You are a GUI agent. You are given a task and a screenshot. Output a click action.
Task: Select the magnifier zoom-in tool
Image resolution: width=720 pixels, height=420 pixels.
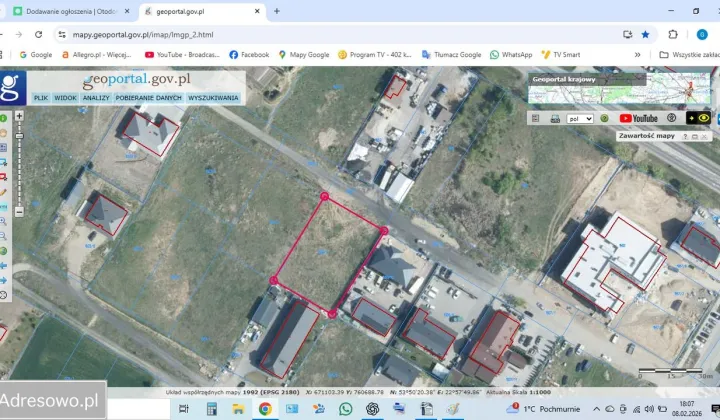(3, 221)
